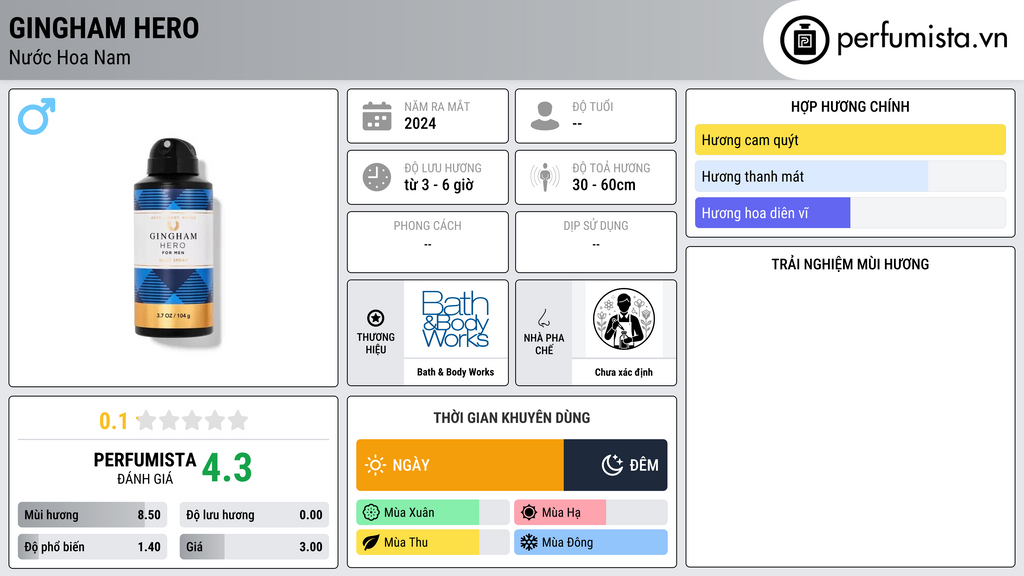
Task: Click the sun icon next to Mùa Hạ
Action: pyautogui.click(x=529, y=513)
